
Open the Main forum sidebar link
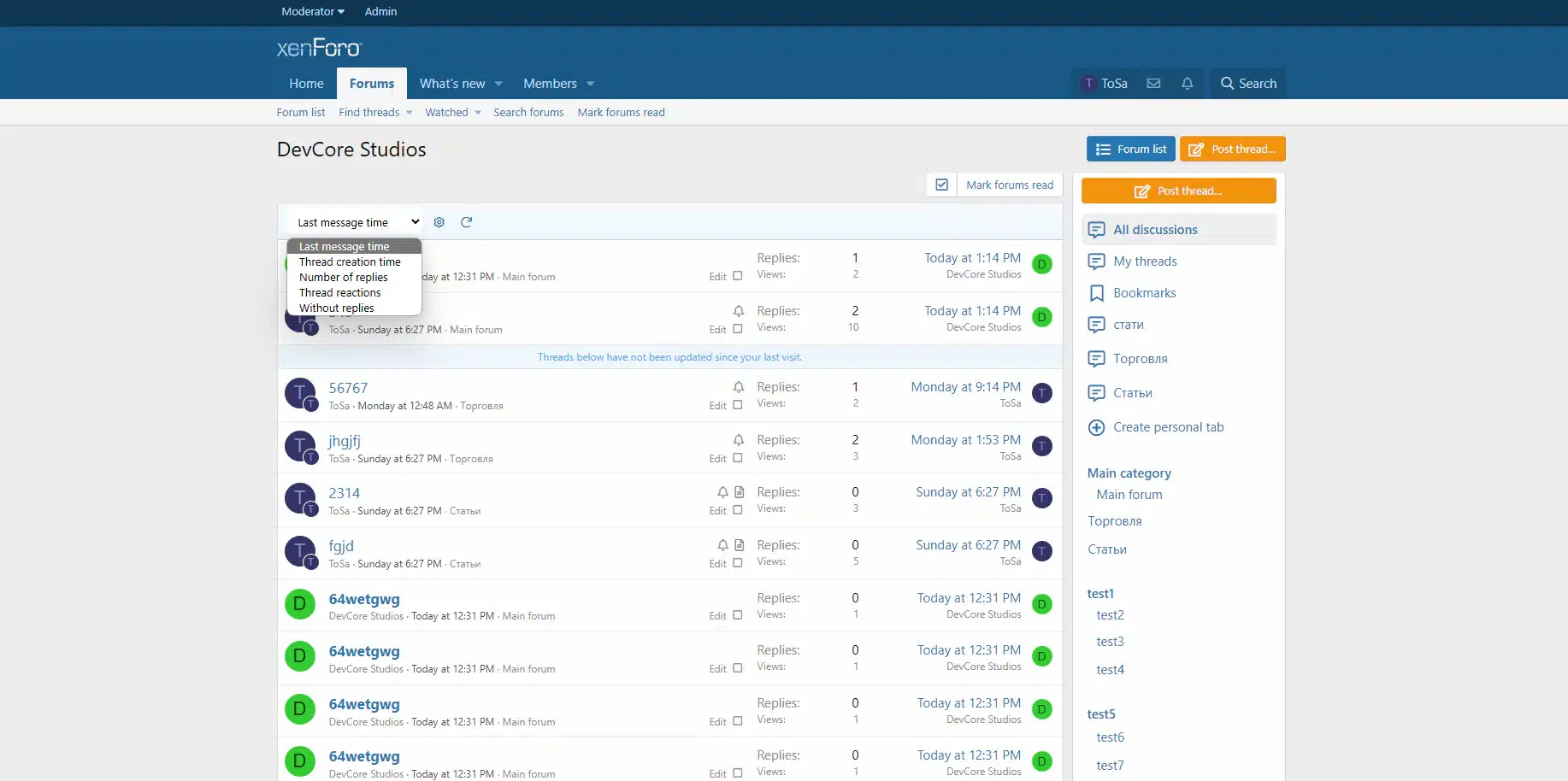pos(1129,495)
